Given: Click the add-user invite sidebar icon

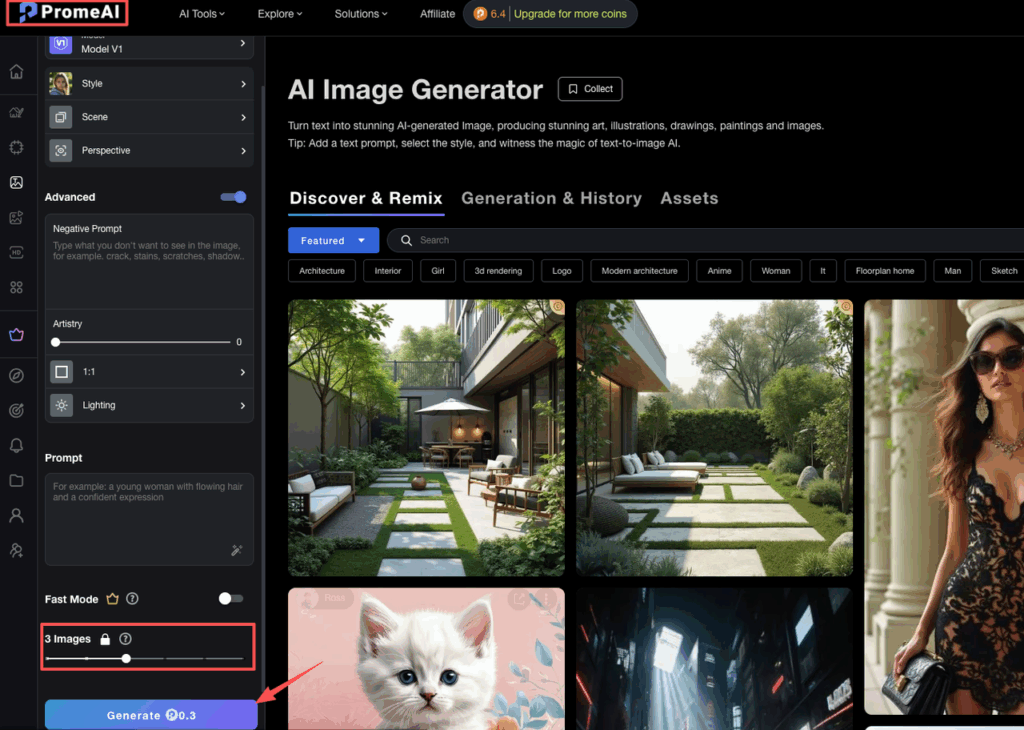Looking at the screenshot, I should 16,550.
